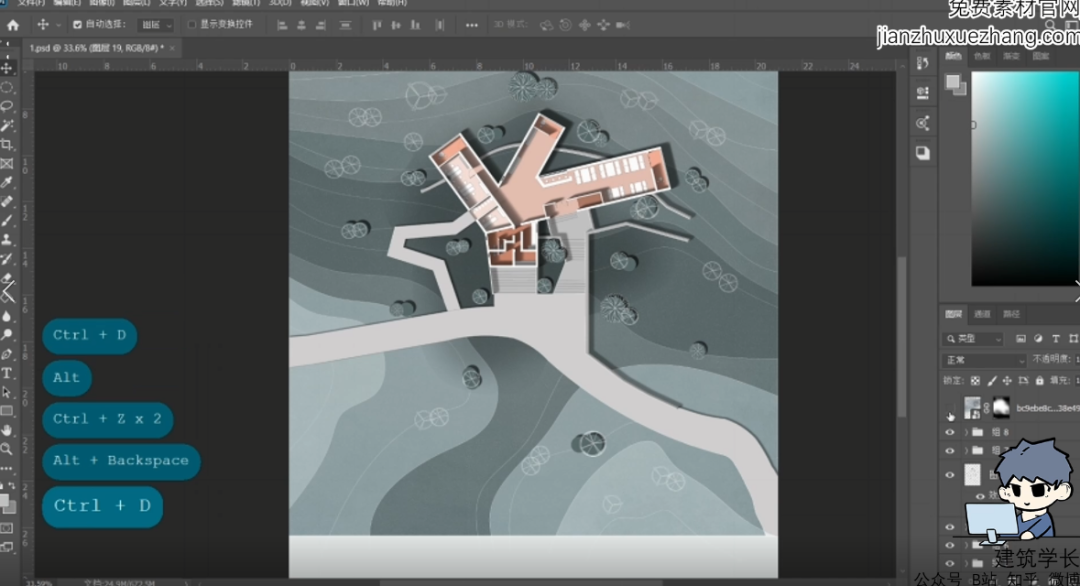Select the Elliptical Marquee tool
The height and width of the screenshot is (586, 1080).
(x=7, y=87)
